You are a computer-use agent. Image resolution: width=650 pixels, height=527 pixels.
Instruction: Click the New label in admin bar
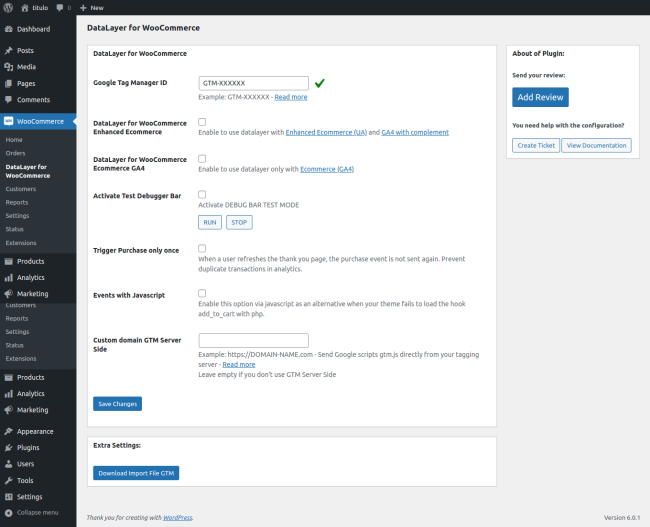point(97,7)
